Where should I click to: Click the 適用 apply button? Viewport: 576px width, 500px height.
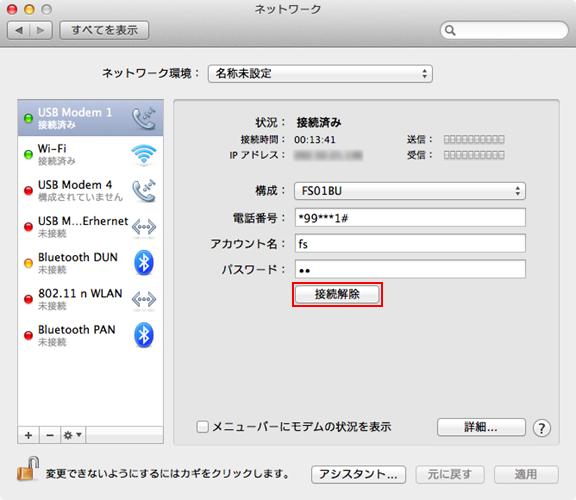point(526,474)
